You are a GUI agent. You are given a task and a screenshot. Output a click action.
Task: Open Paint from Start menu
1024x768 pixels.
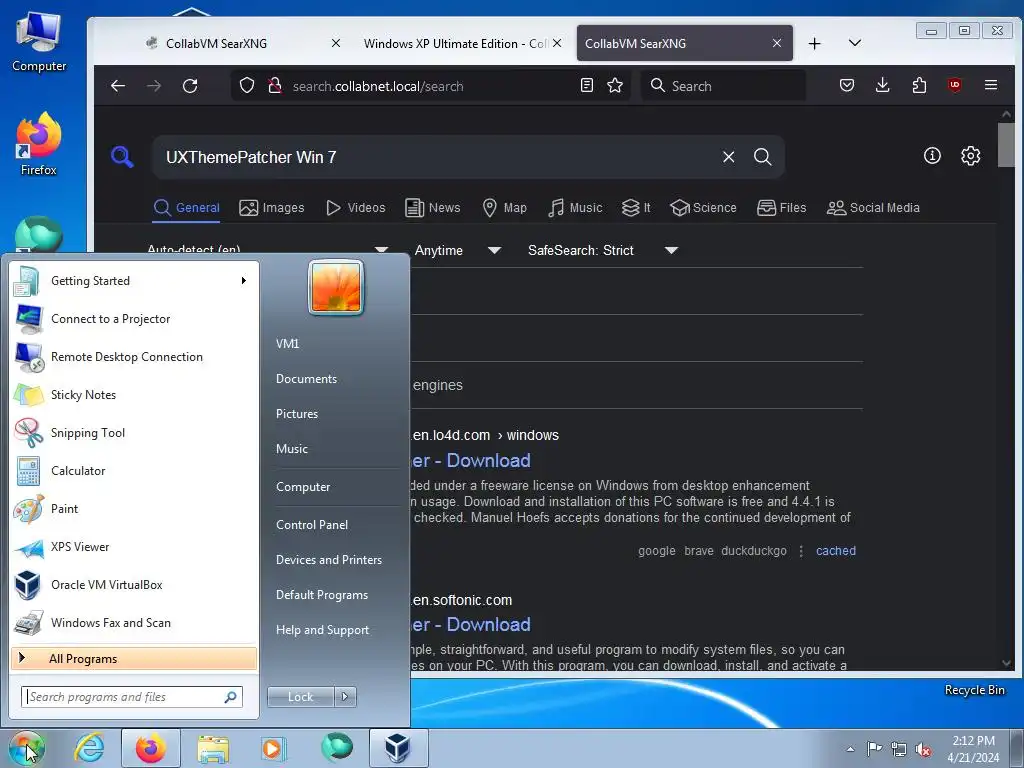[135, 509]
